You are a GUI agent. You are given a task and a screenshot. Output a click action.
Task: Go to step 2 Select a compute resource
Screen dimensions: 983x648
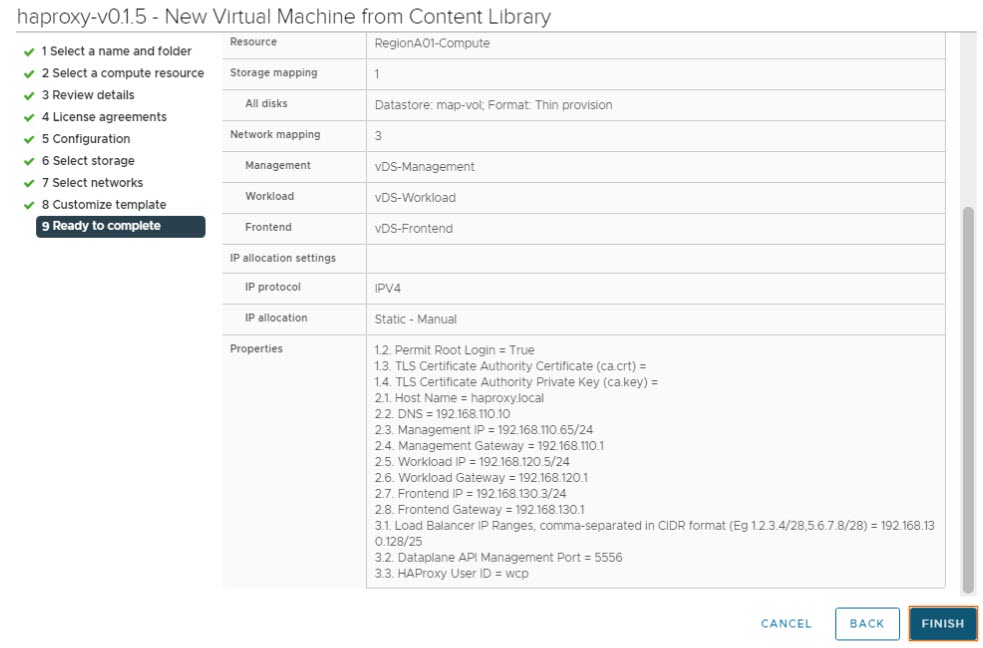[x=122, y=73]
